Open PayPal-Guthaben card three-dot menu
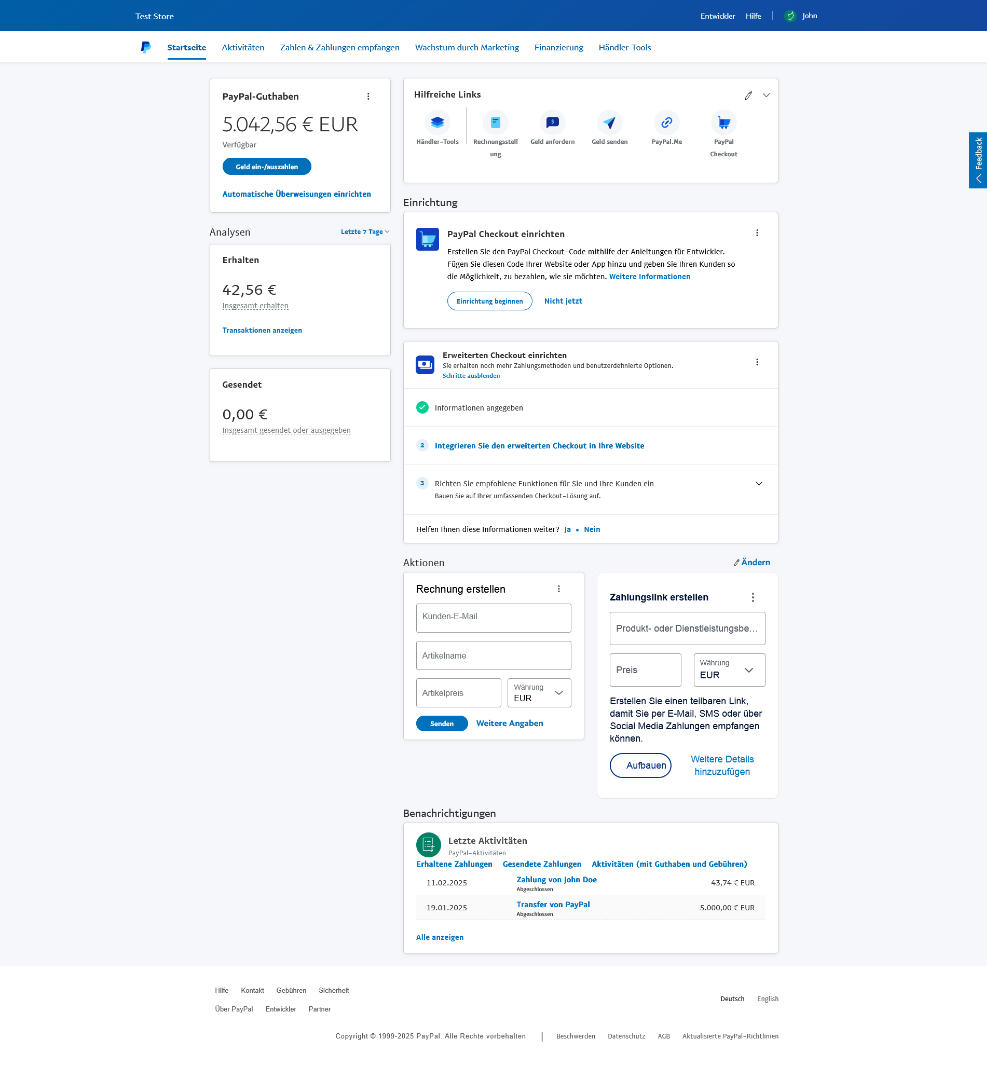 pos(368,96)
